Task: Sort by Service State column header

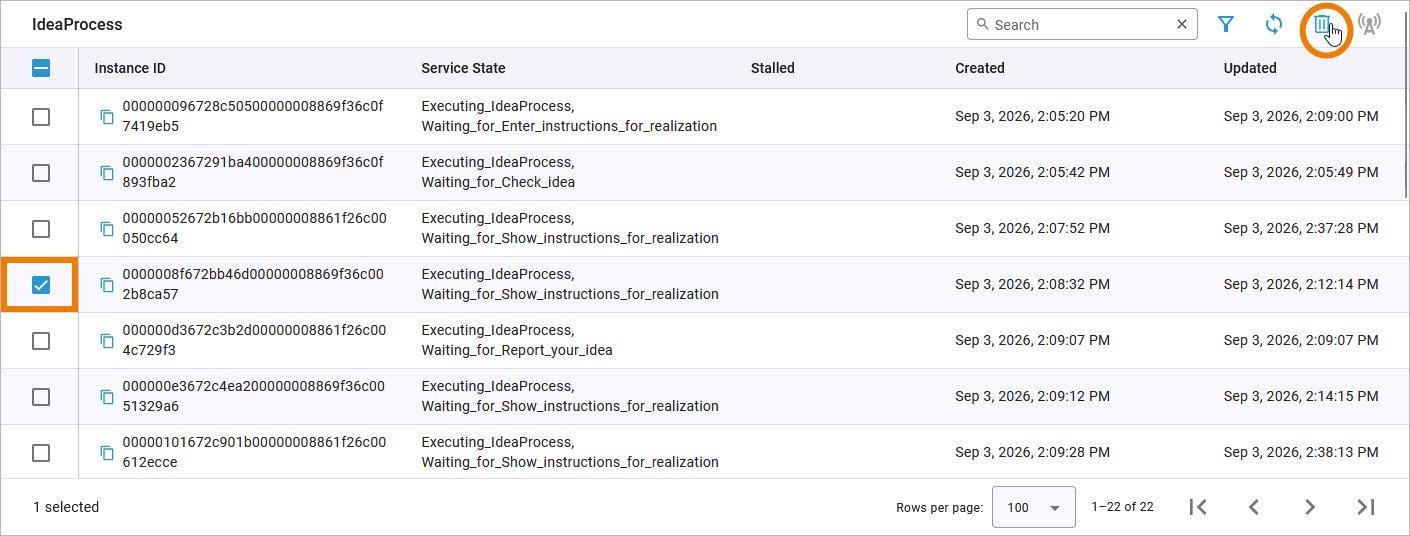Action: click(x=463, y=68)
